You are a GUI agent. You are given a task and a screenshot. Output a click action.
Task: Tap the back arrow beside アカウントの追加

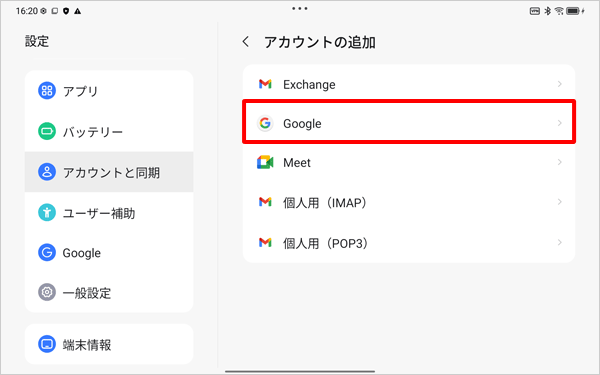[x=246, y=42]
